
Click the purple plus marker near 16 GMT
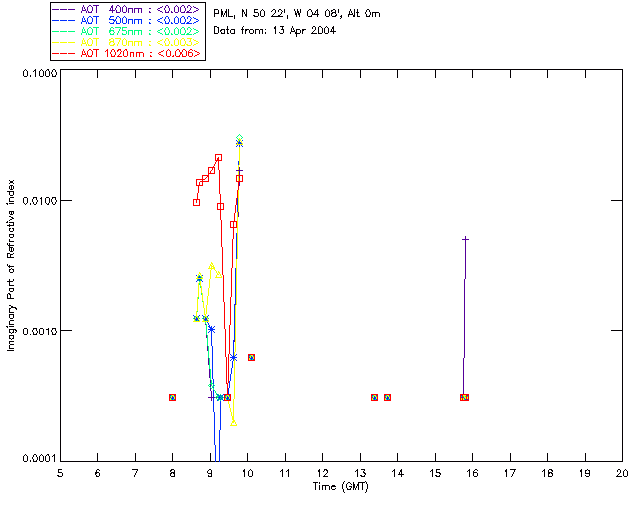[x=465, y=239]
